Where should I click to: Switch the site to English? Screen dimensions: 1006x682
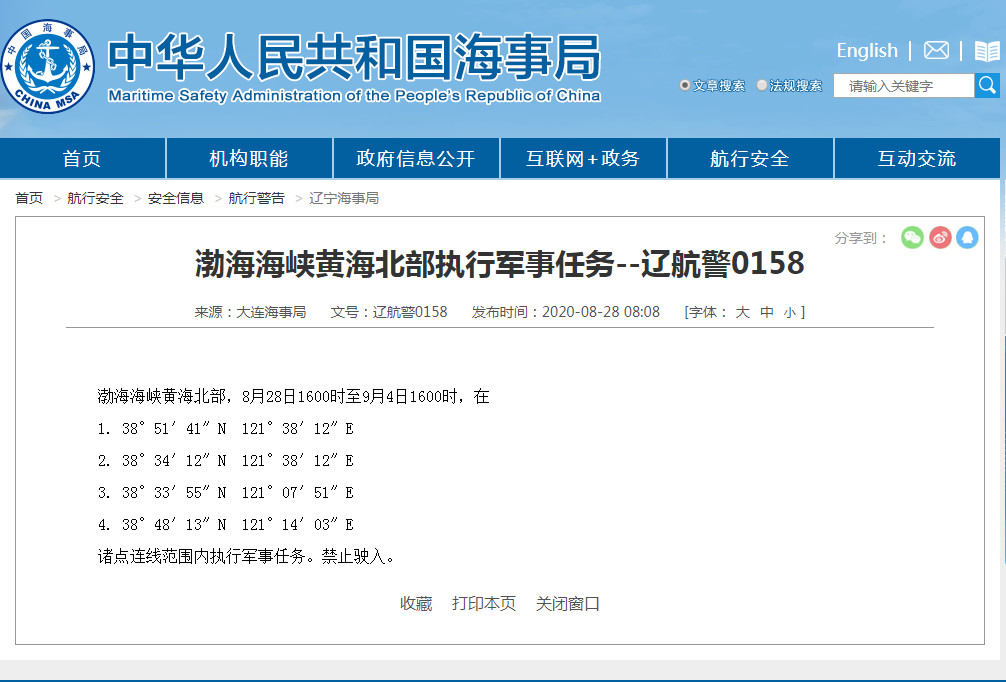pos(866,51)
